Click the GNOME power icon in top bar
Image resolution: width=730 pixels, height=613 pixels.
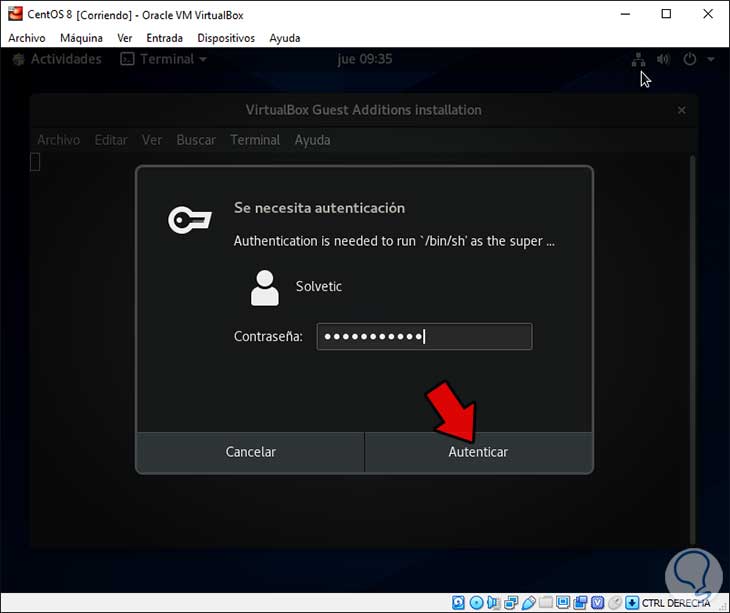689,59
